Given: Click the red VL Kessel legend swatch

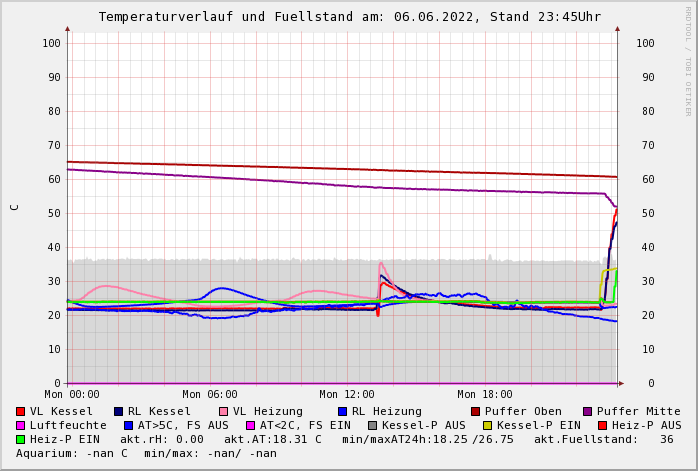Looking at the screenshot, I should tap(20, 411).
